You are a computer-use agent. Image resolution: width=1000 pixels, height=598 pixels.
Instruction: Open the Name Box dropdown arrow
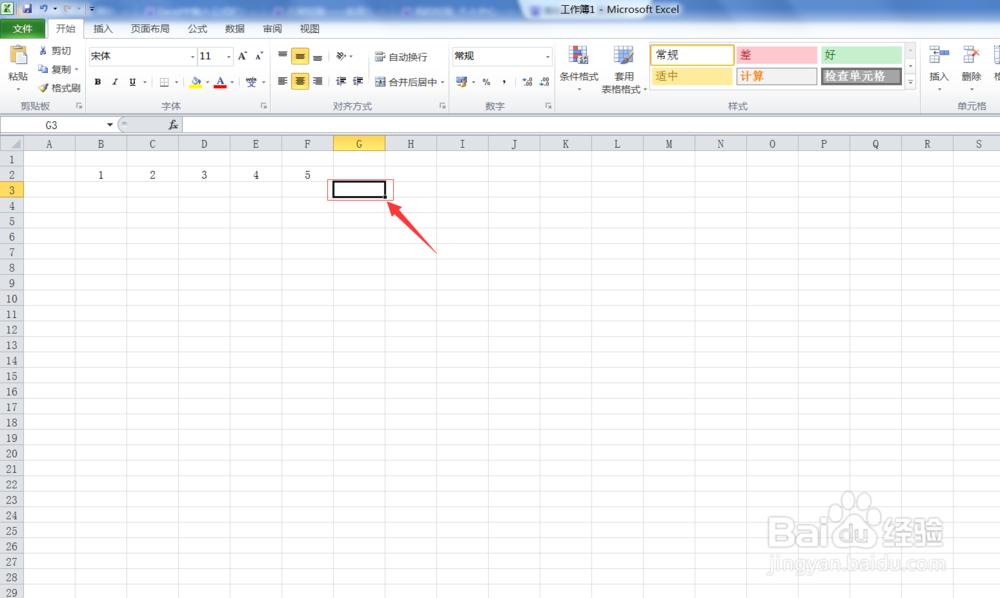coord(110,125)
